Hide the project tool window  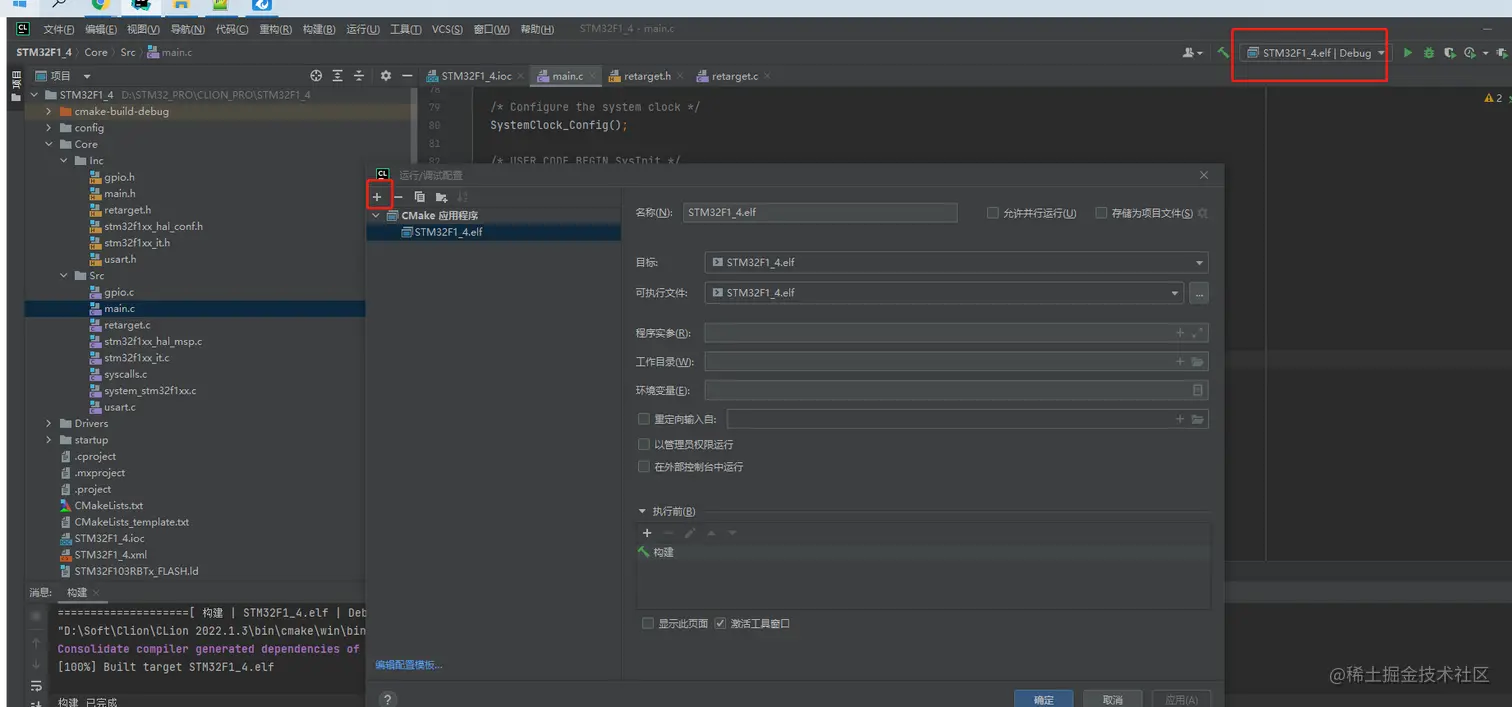click(x=407, y=76)
